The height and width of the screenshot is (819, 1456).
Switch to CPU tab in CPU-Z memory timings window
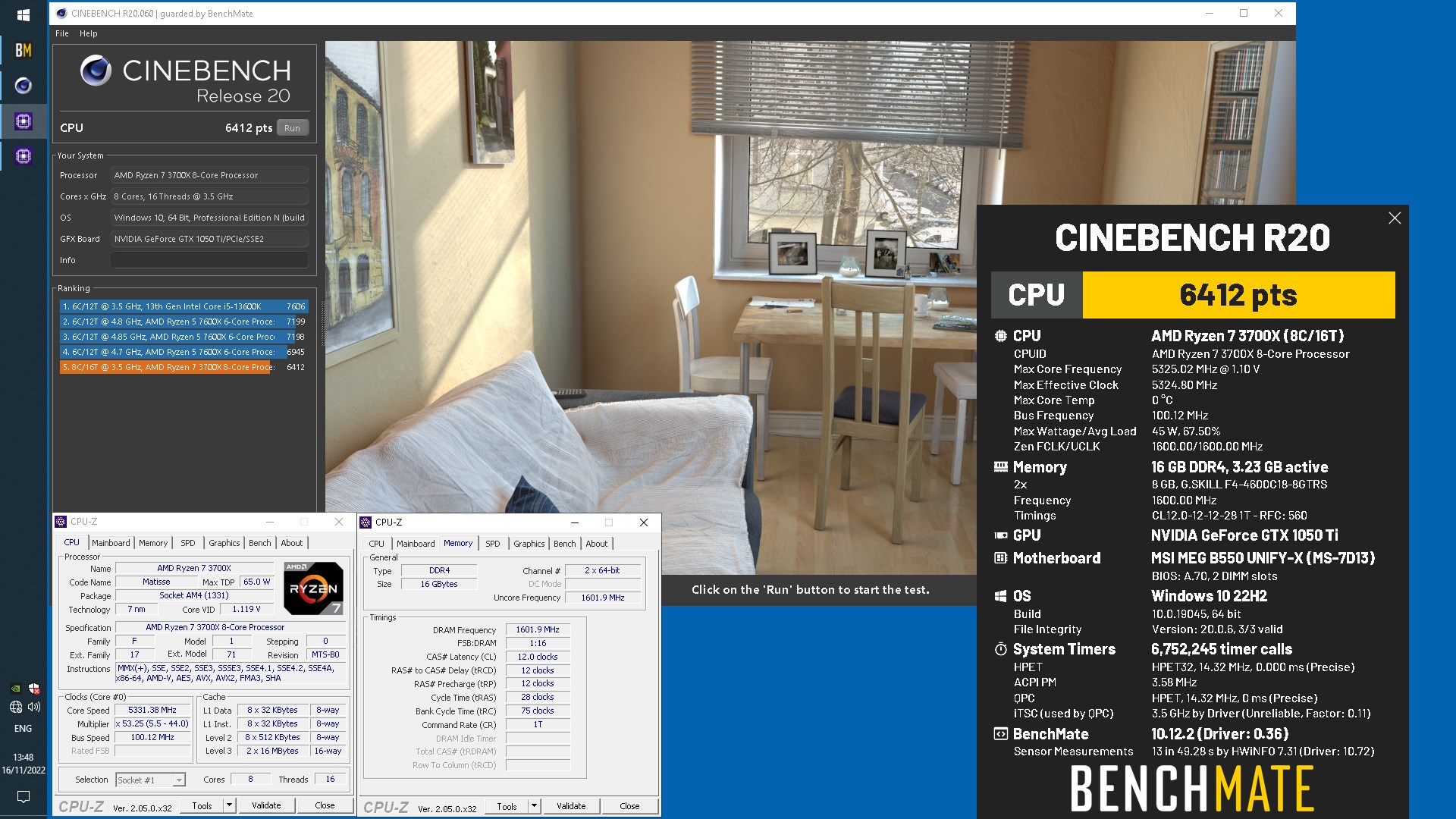377,544
